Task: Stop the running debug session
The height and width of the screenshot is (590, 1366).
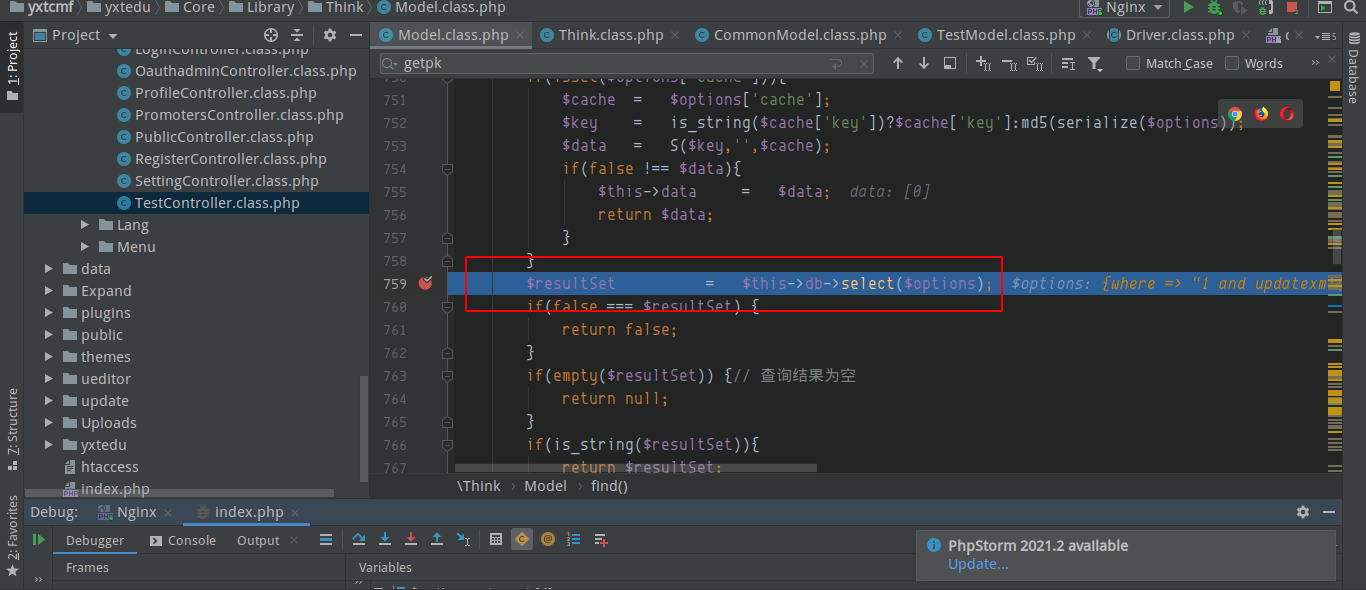Action: click(x=1292, y=7)
